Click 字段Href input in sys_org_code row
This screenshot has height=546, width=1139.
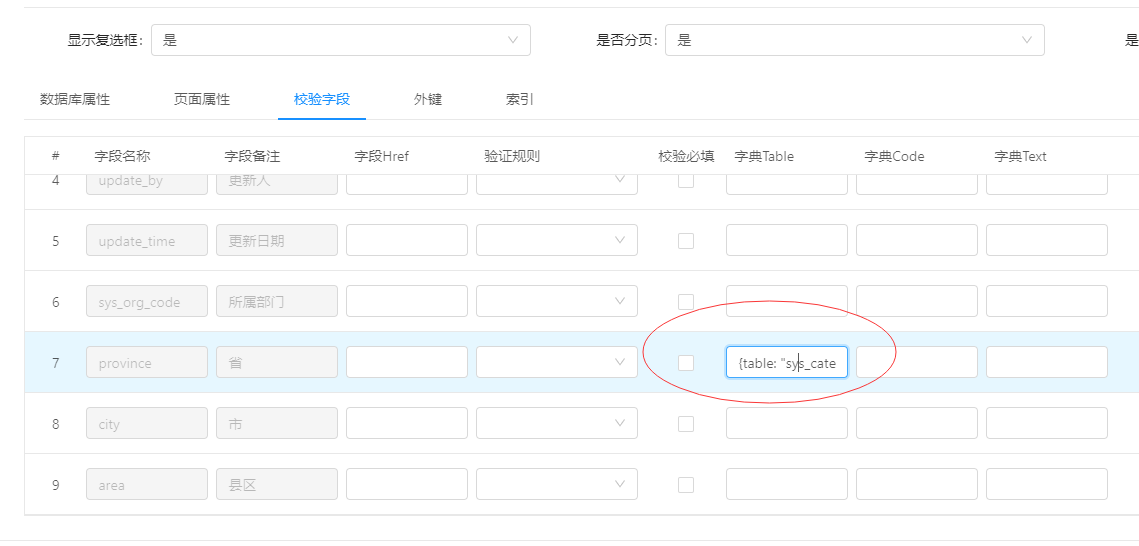coord(407,301)
